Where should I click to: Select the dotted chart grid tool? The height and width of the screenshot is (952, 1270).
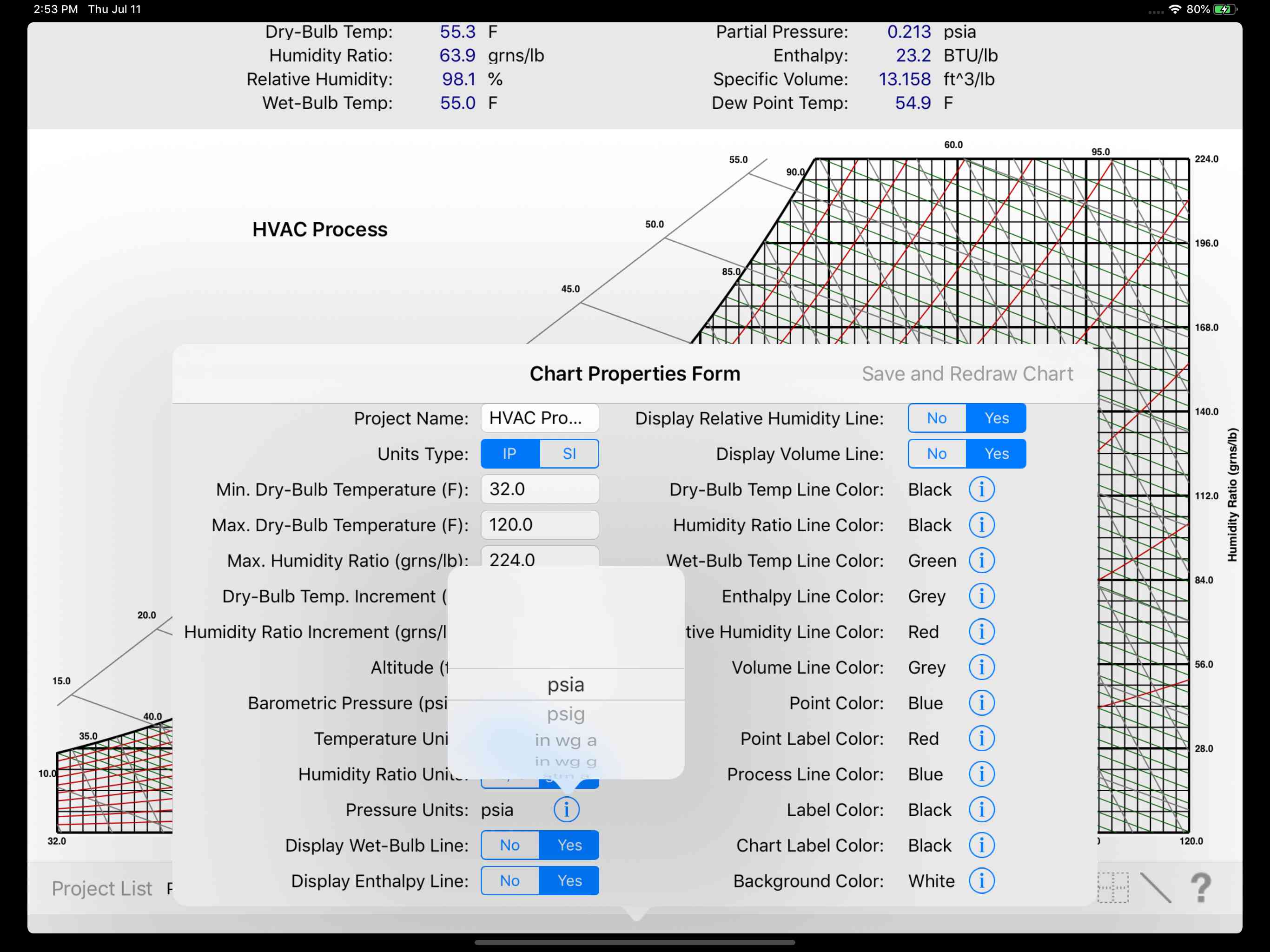[1113, 888]
